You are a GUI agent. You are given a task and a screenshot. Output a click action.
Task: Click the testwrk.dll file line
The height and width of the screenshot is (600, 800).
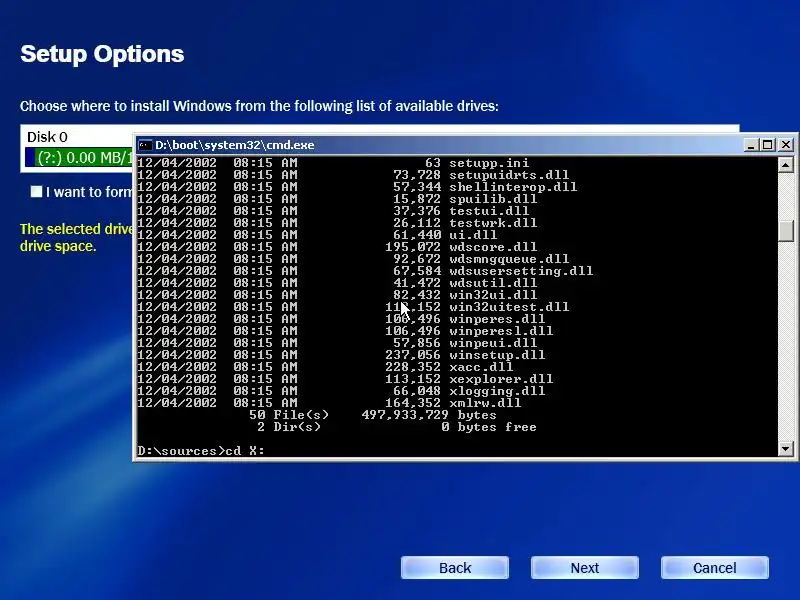[337, 223]
